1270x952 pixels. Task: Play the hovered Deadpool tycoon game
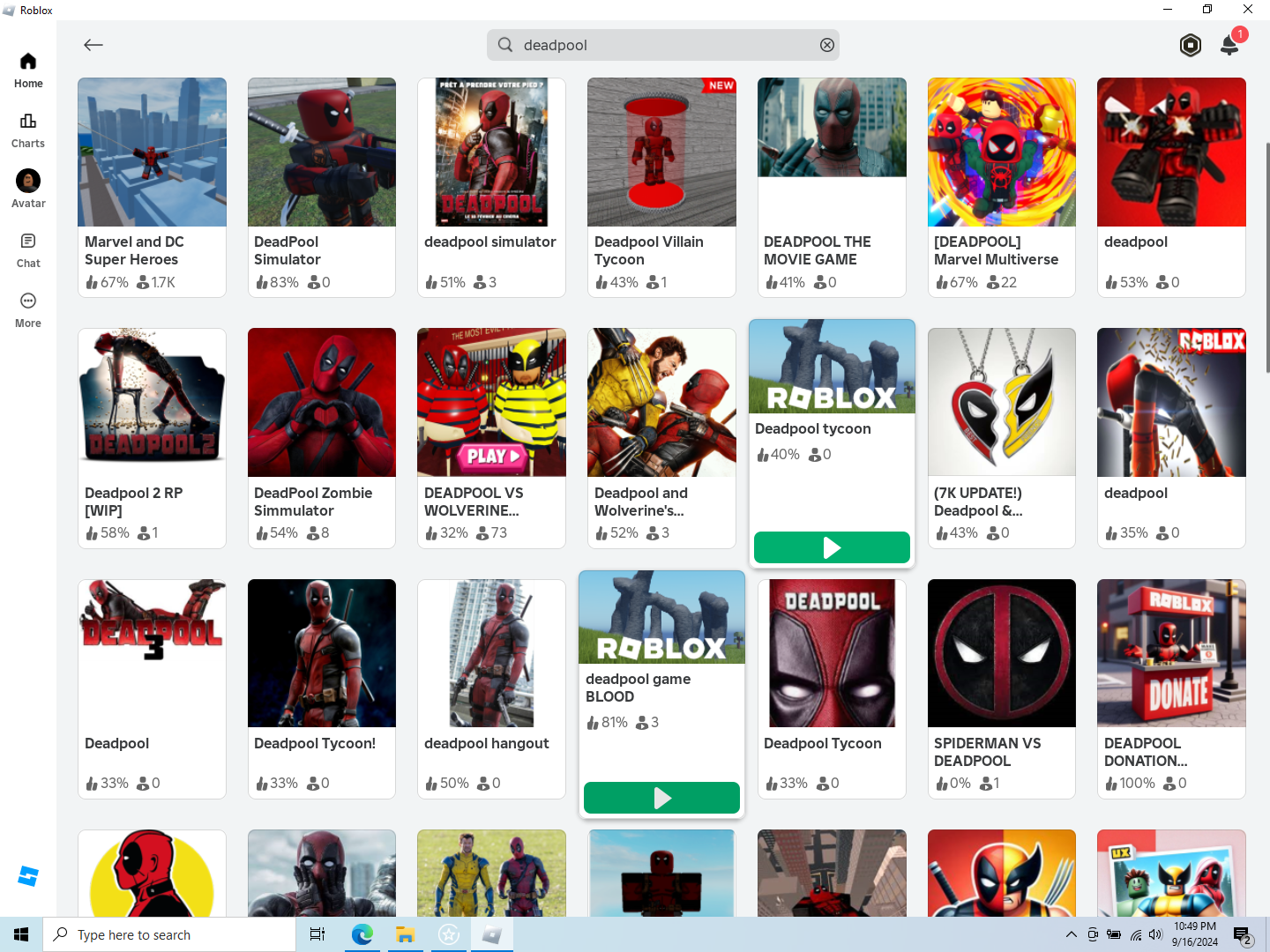[832, 547]
